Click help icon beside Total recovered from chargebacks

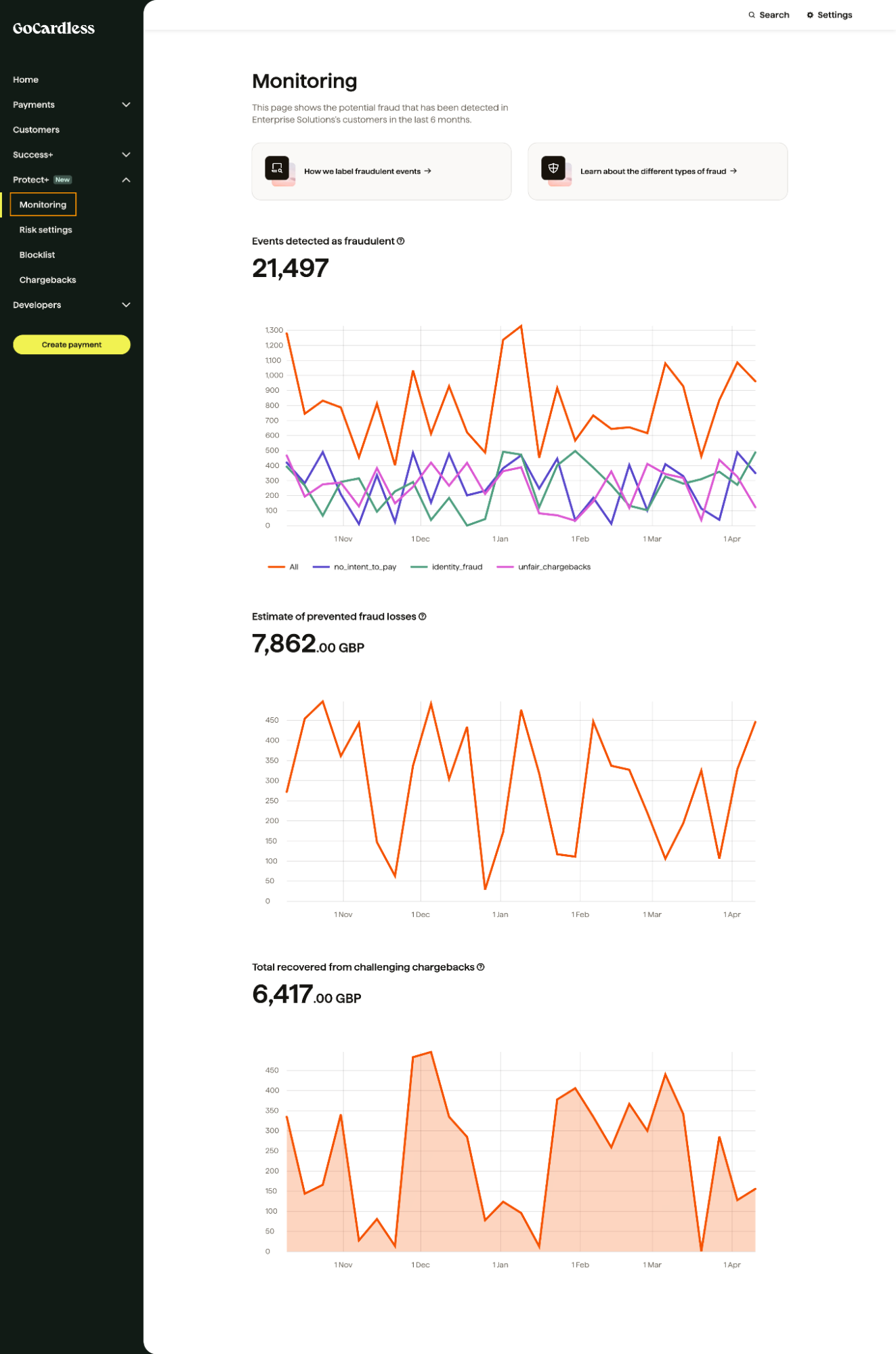[481, 967]
